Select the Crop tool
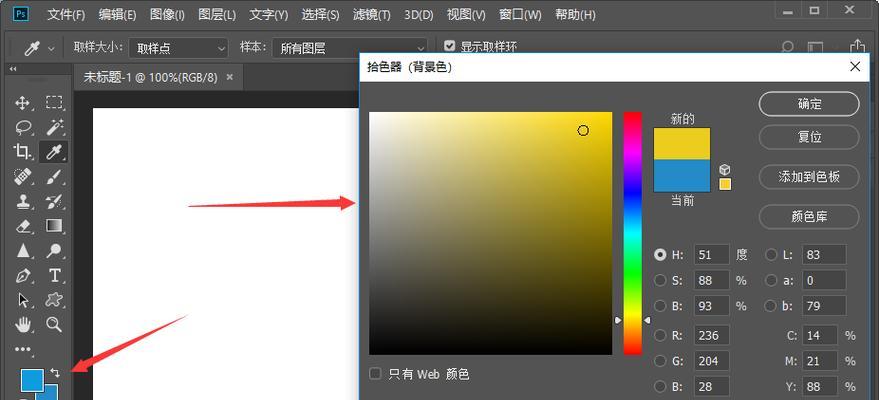Viewport: 879px width, 400px height. (22, 151)
